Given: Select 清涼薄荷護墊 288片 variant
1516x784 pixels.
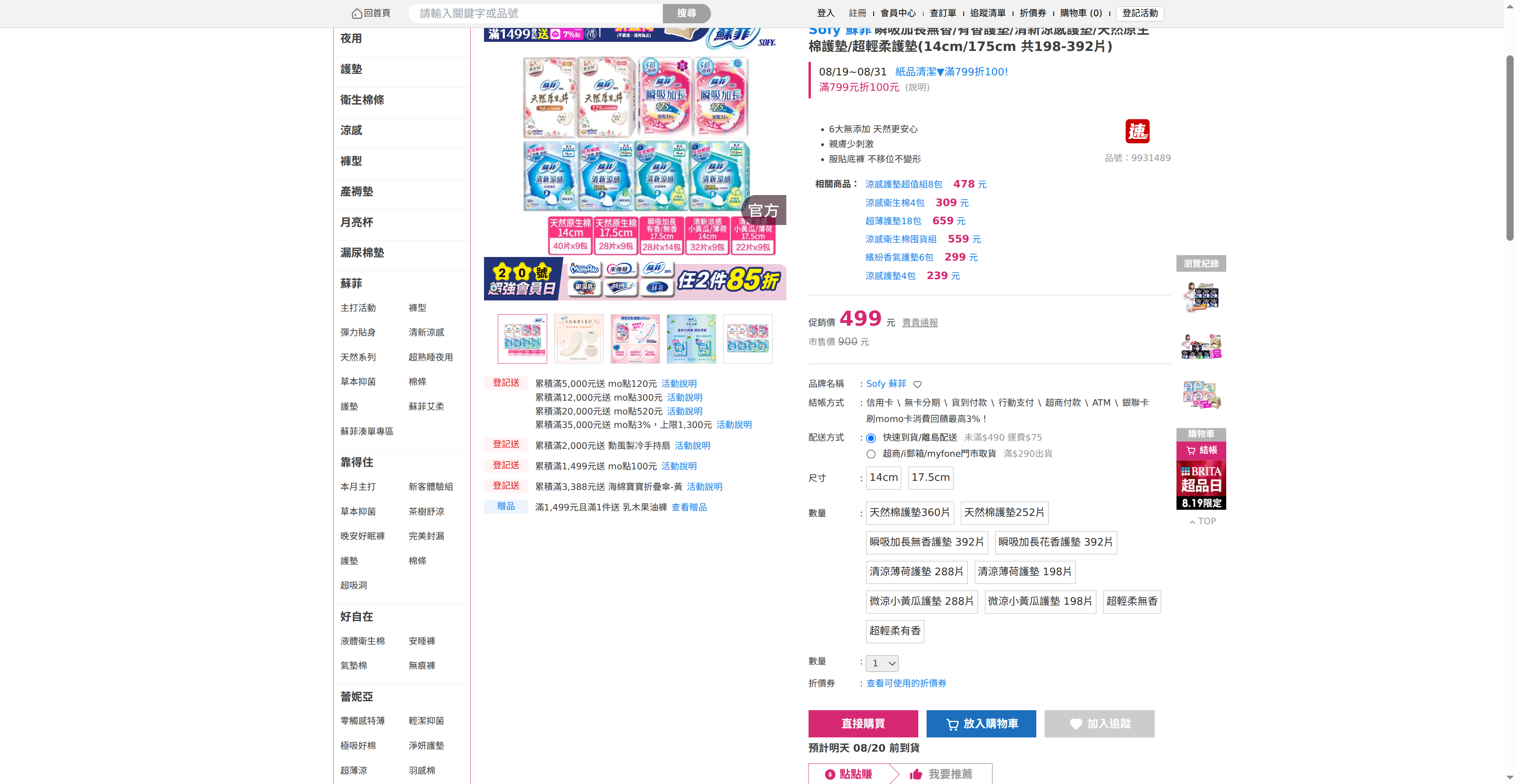Looking at the screenshot, I should coord(917,572).
